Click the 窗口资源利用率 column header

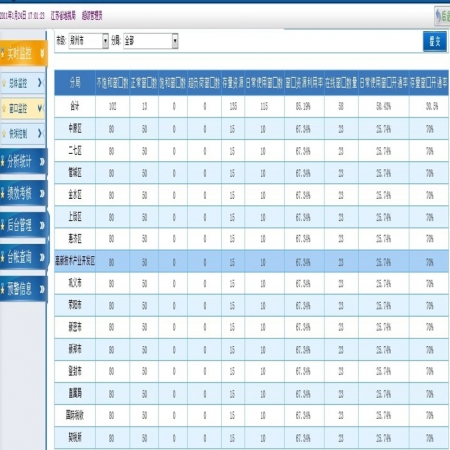click(x=304, y=83)
